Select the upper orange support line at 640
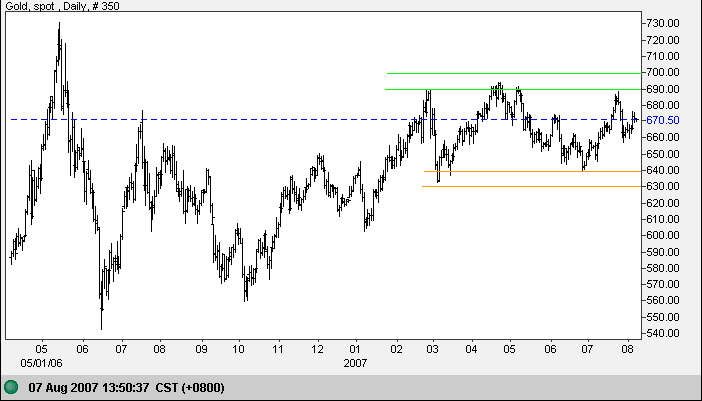The height and width of the screenshot is (401, 702). [x=532, y=171]
